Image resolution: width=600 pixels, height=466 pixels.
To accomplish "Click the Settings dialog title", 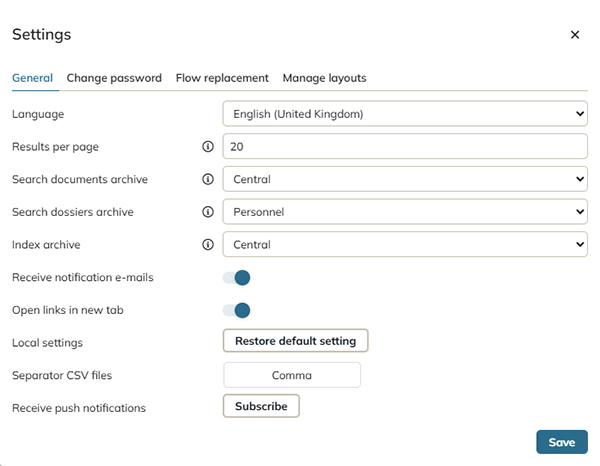I will (x=42, y=34).
